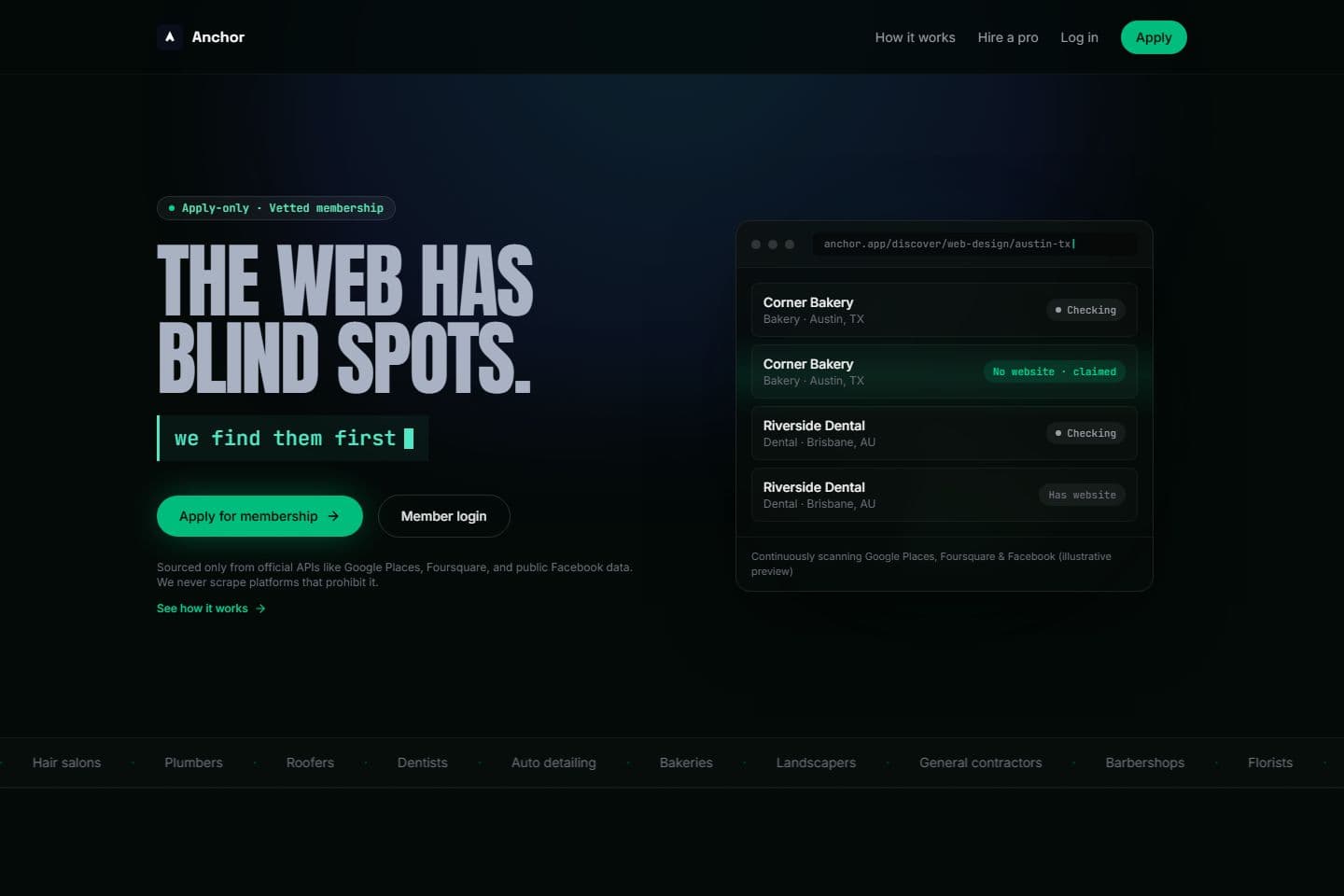The height and width of the screenshot is (896, 1344).
Task: Click the anchor.app/discover URL field
Action: pos(974,244)
